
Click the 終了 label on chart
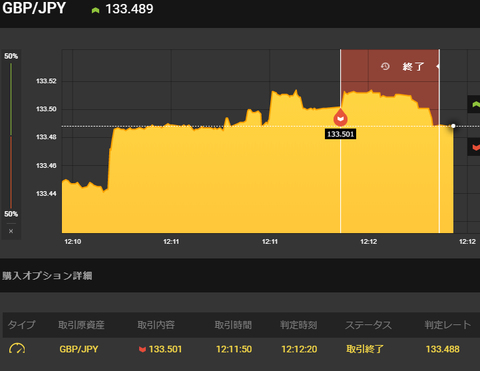413,67
